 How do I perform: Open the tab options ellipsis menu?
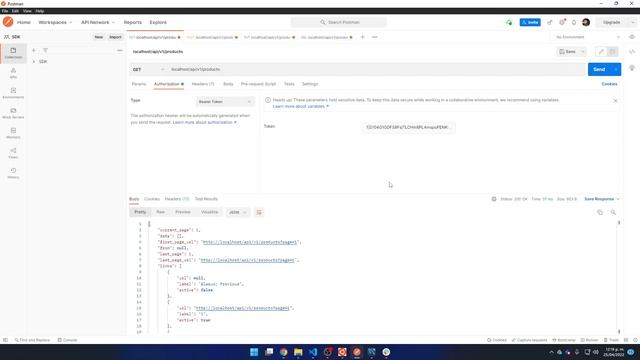(x=375, y=37)
